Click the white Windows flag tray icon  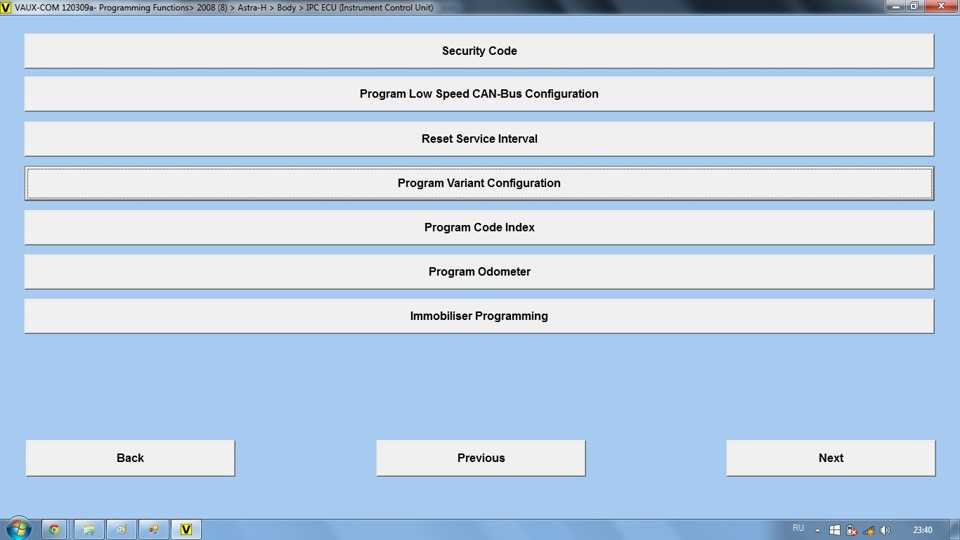[x=835, y=530]
